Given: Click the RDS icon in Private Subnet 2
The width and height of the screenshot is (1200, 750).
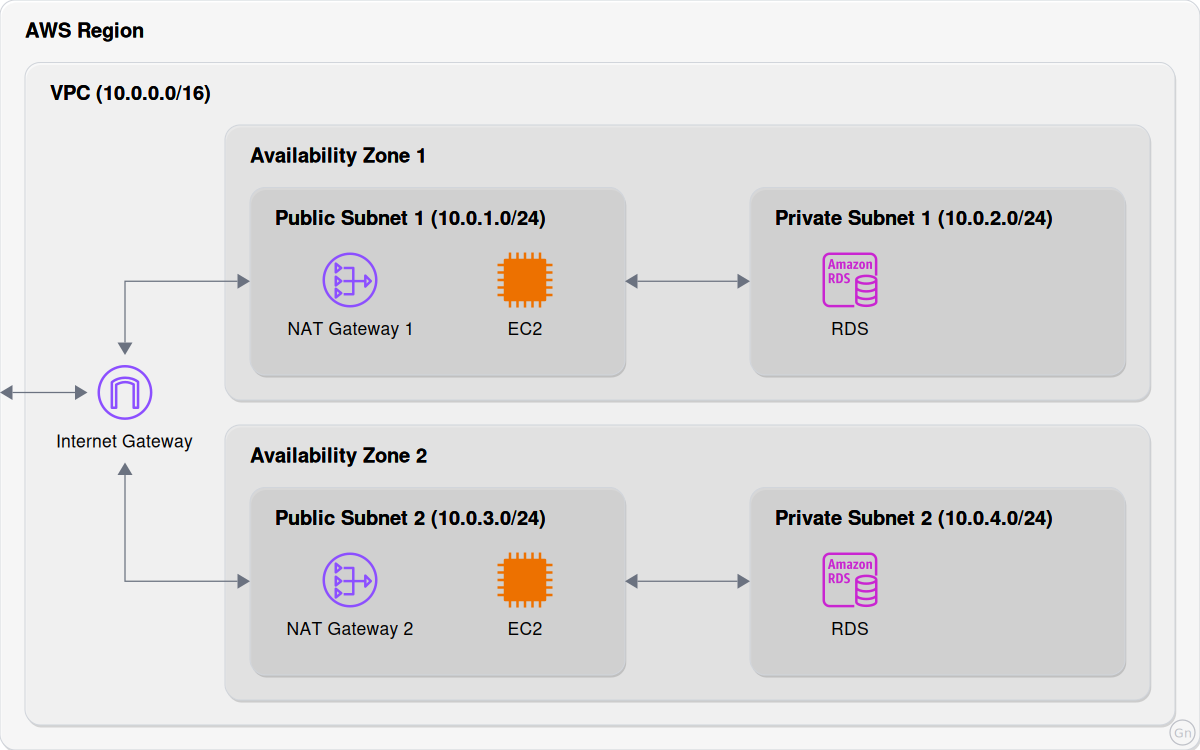Looking at the screenshot, I should [850, 580].
